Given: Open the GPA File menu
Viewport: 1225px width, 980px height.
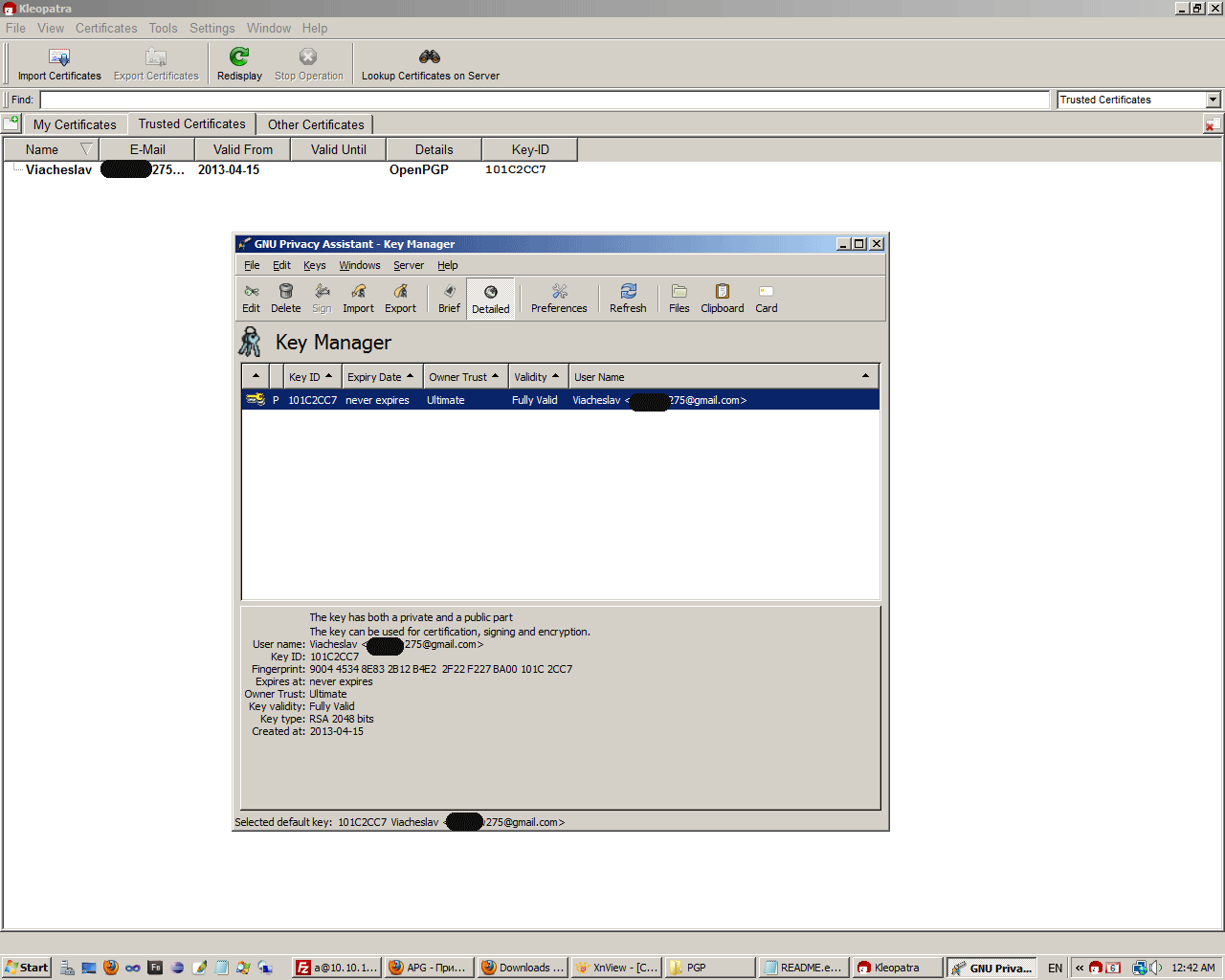Looking at the screenshot, I should click(252, 265).
